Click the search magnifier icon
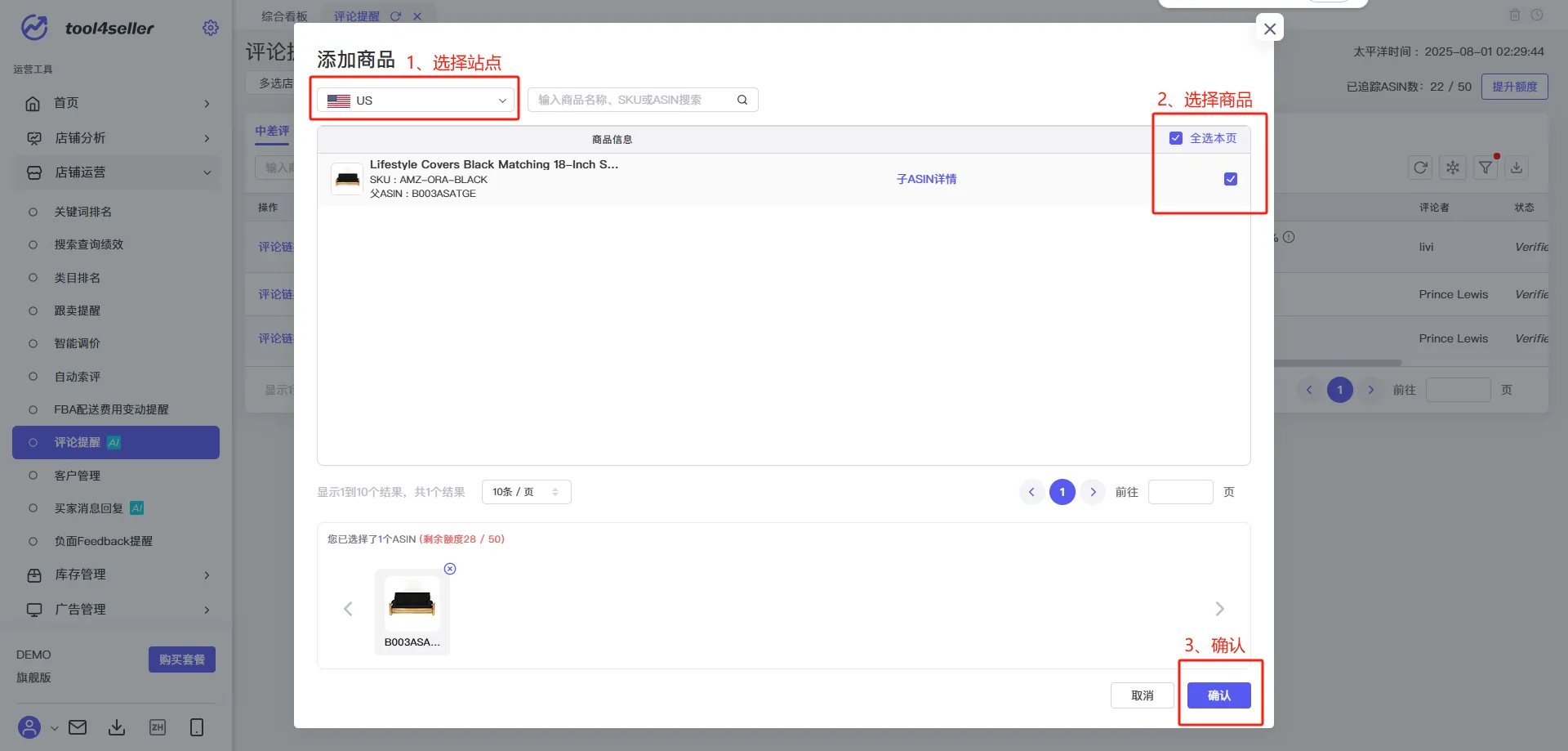This screenshot has height=751, width=1568. pyautogui.click(x=742, y=100)
